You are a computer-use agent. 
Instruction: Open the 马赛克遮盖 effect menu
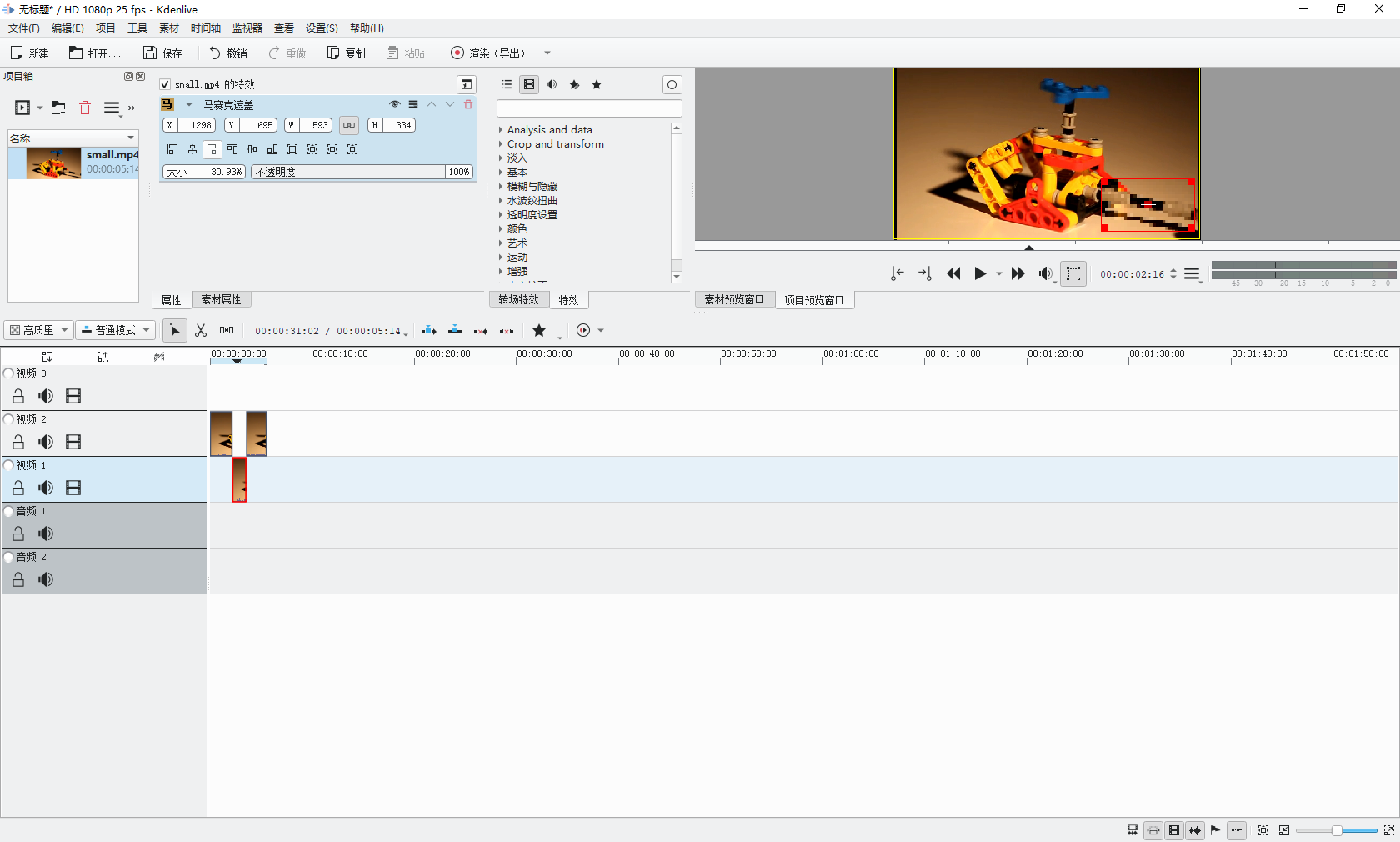point(413,104)
